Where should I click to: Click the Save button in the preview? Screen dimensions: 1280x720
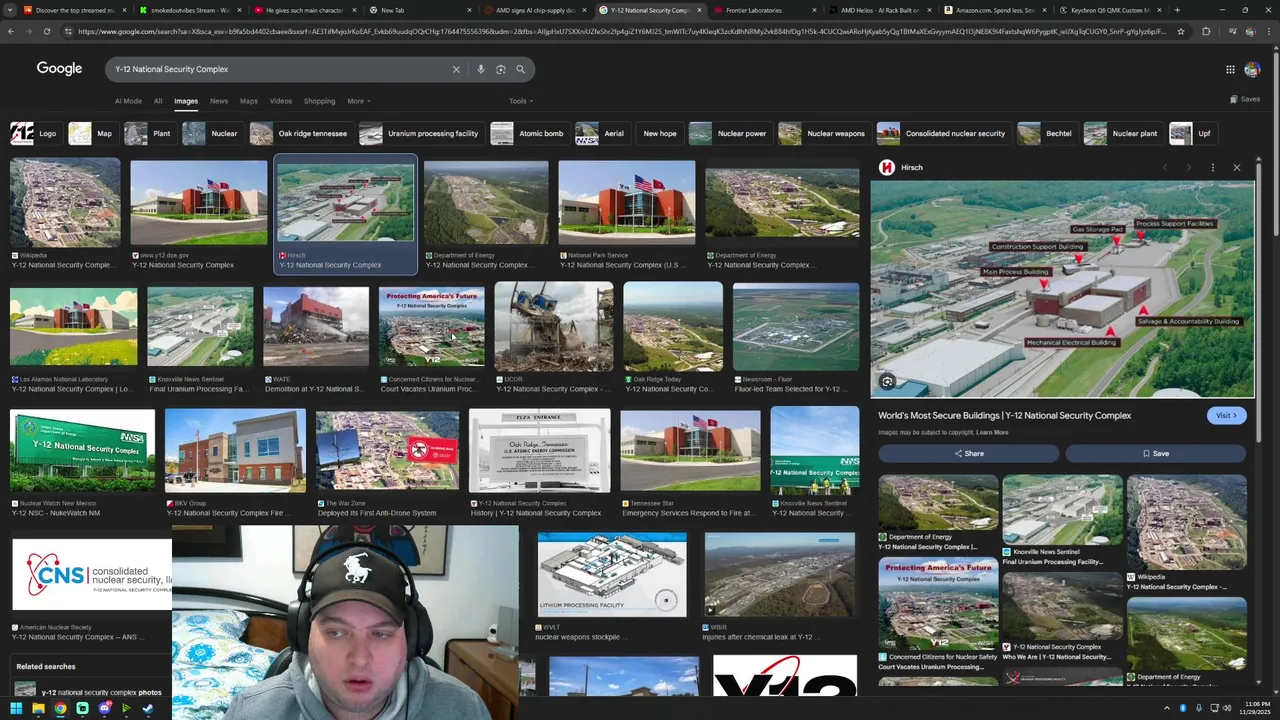tap(1156, 453)
